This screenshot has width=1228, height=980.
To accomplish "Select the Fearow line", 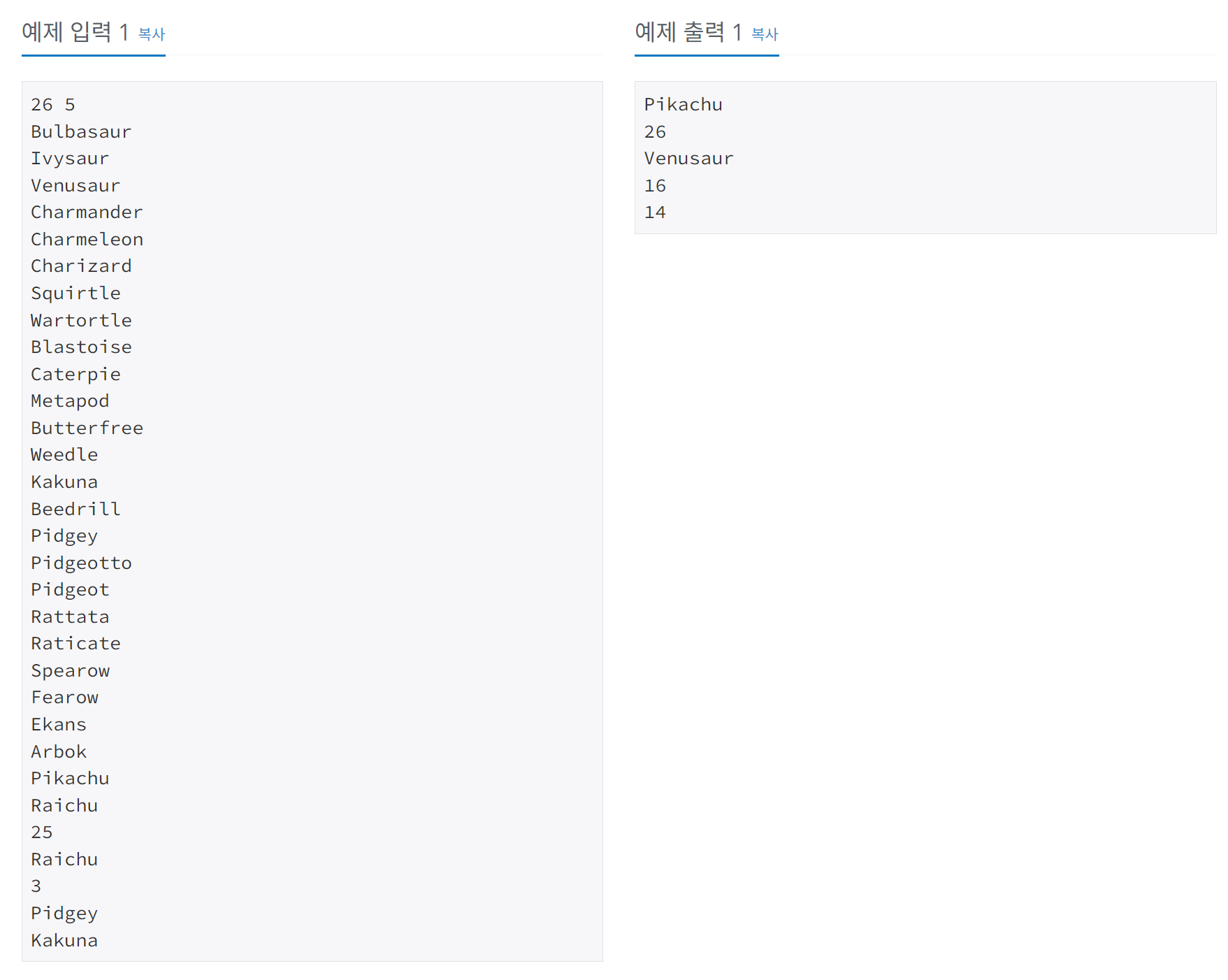I will point(64,698).
